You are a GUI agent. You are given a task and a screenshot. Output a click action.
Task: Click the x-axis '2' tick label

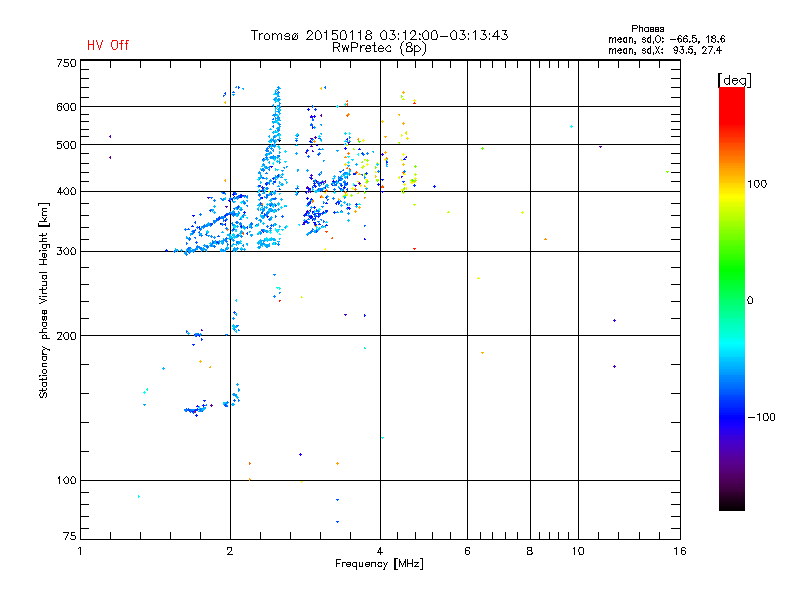coord(230,551)
